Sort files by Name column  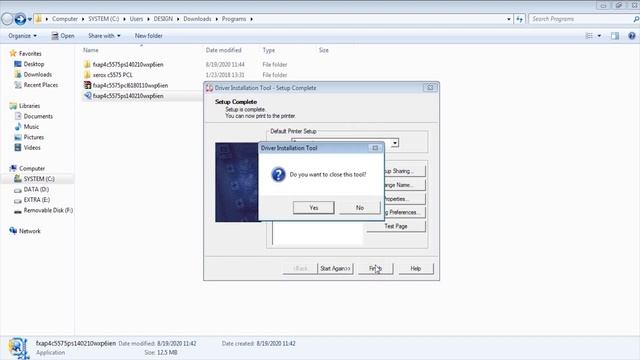[x=91, y=50]
